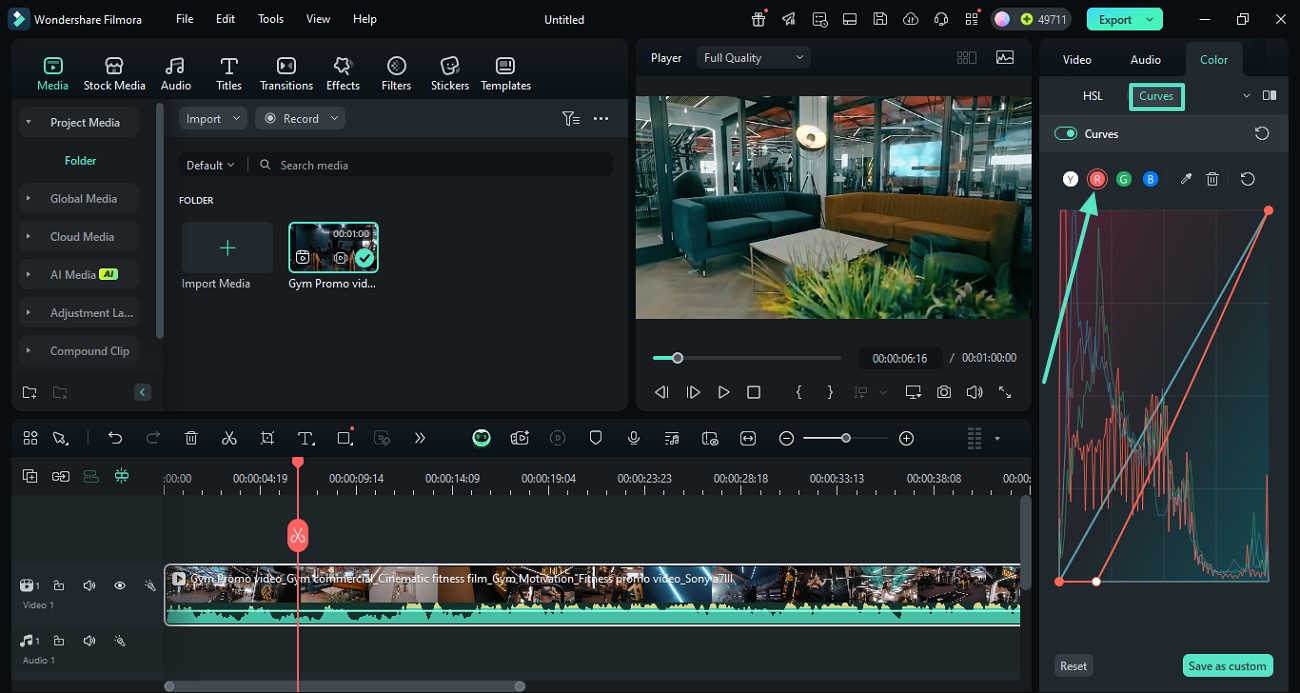Select the blue B curve channel
Image resolution: width=1300 pixels, height=693 pixels.
click(1150, 179)
